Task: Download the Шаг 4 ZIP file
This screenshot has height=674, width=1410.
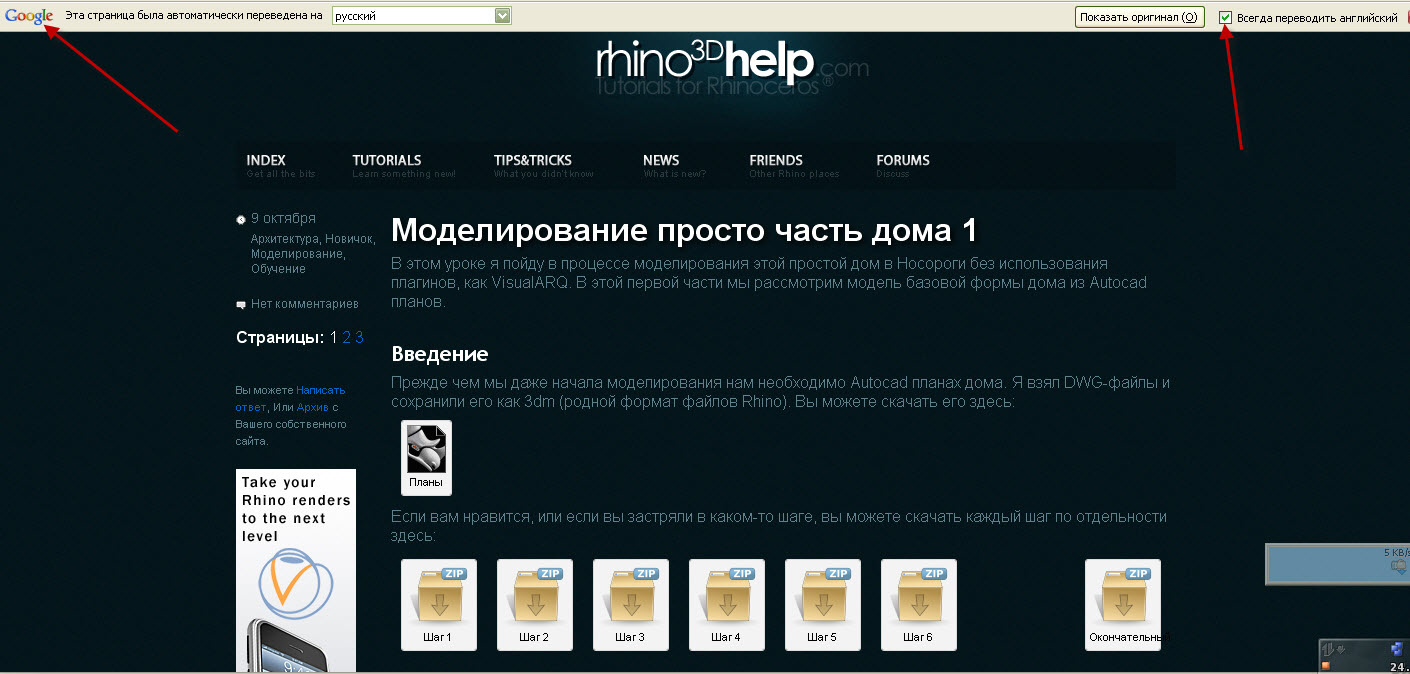Action: (x=726, y=604)
